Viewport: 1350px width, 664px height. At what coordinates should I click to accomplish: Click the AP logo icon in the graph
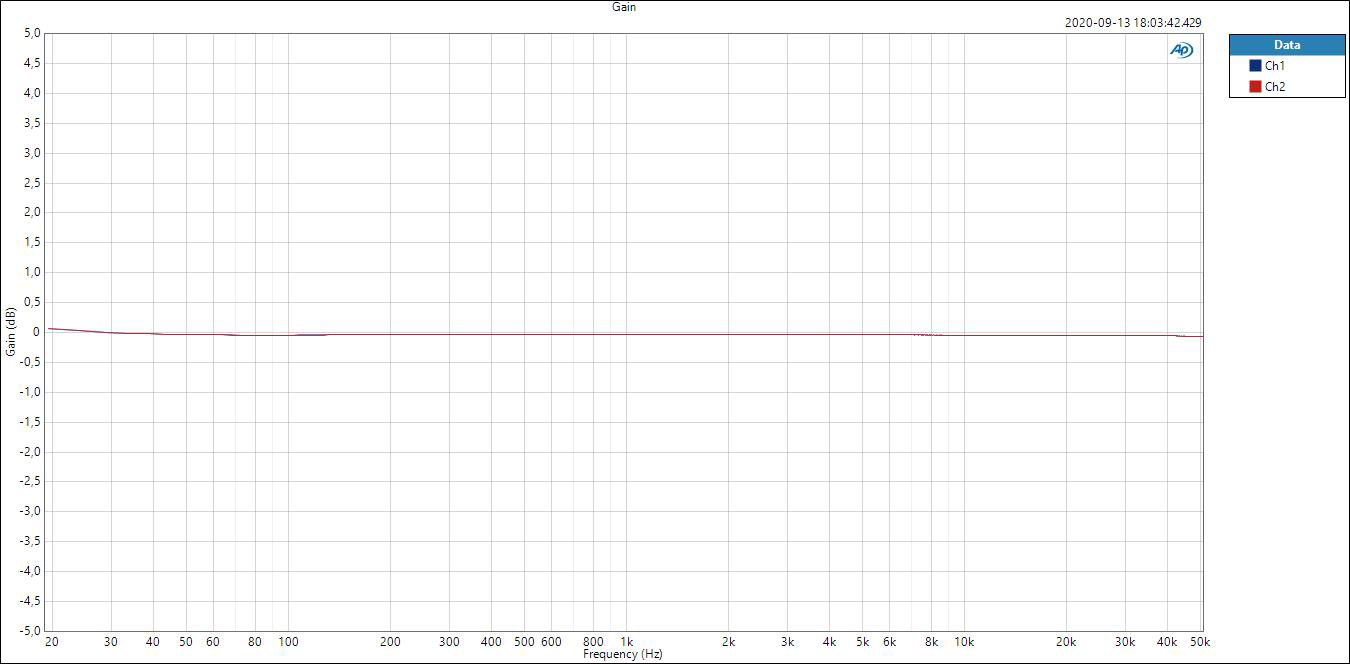pyautogui.click(x=1181, y=50)
